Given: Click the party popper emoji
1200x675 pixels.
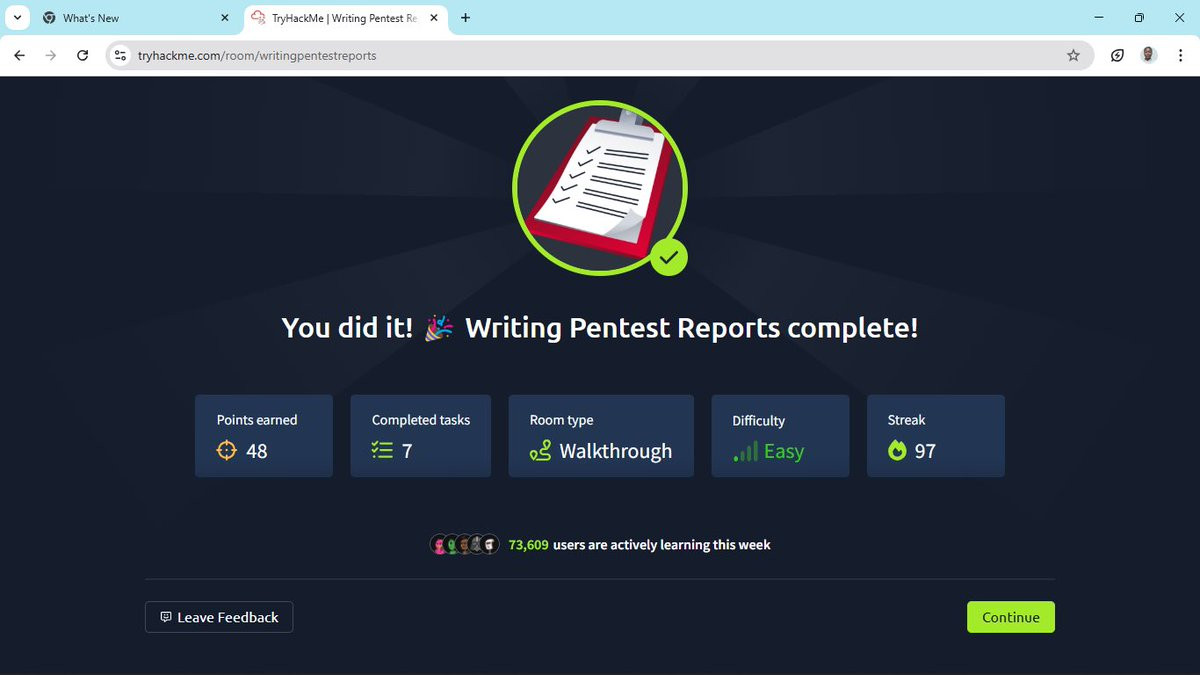Looking at the screenshot, I should point(439,327).
